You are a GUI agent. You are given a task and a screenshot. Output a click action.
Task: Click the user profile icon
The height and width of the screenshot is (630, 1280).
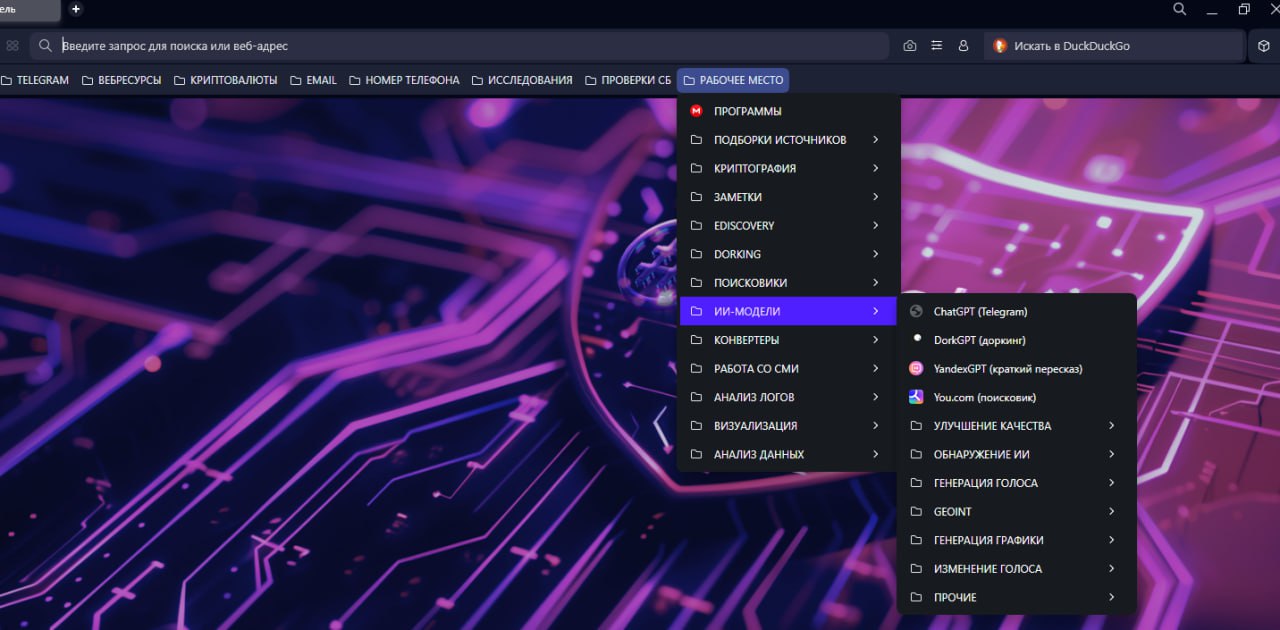click(x=963, y=46)
